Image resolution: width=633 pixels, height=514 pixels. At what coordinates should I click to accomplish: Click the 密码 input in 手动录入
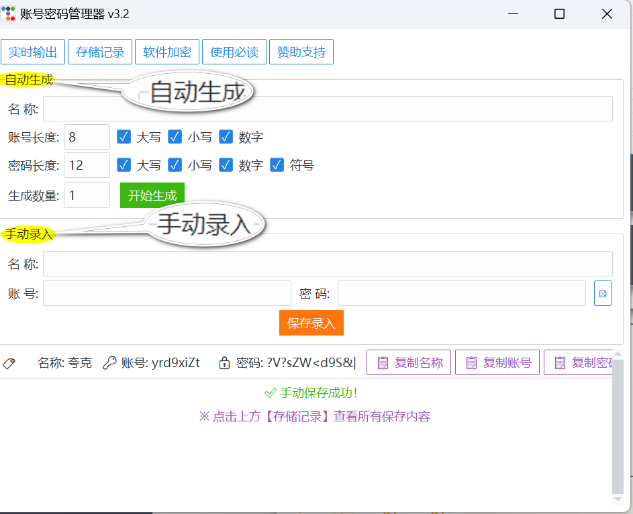click(x=461, y=293)
